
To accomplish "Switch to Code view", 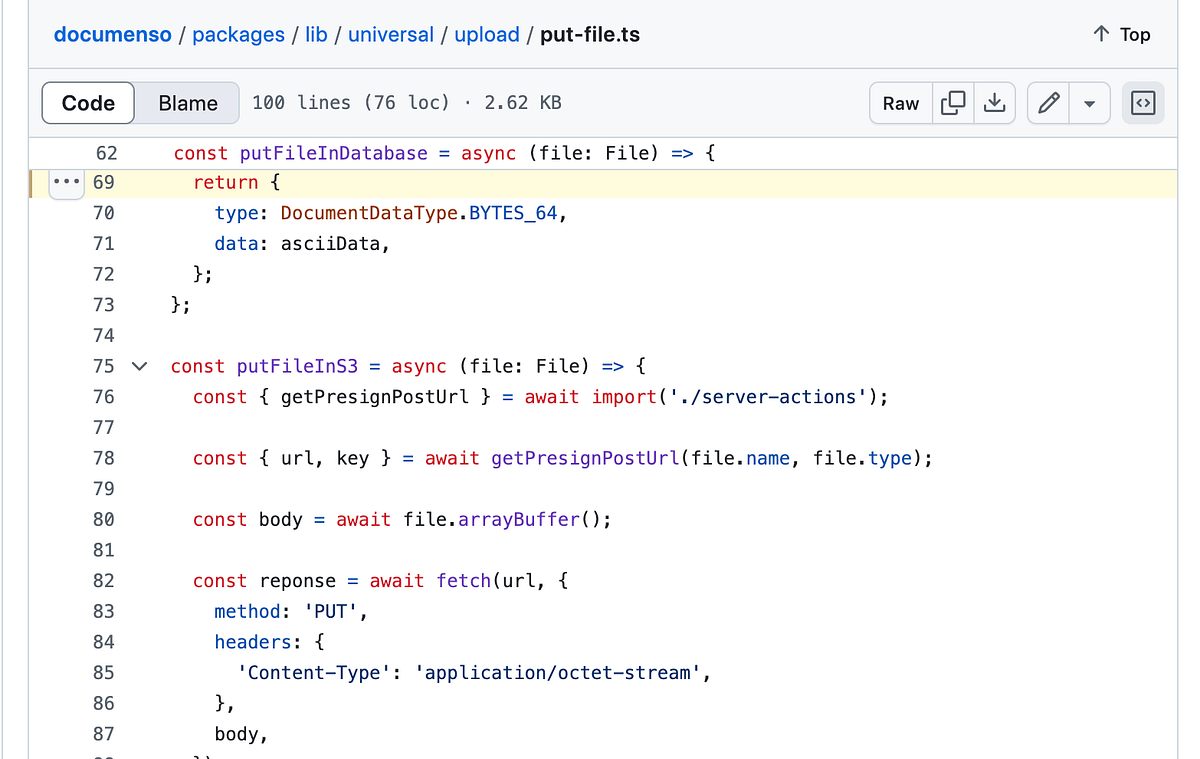I will 88,103.
